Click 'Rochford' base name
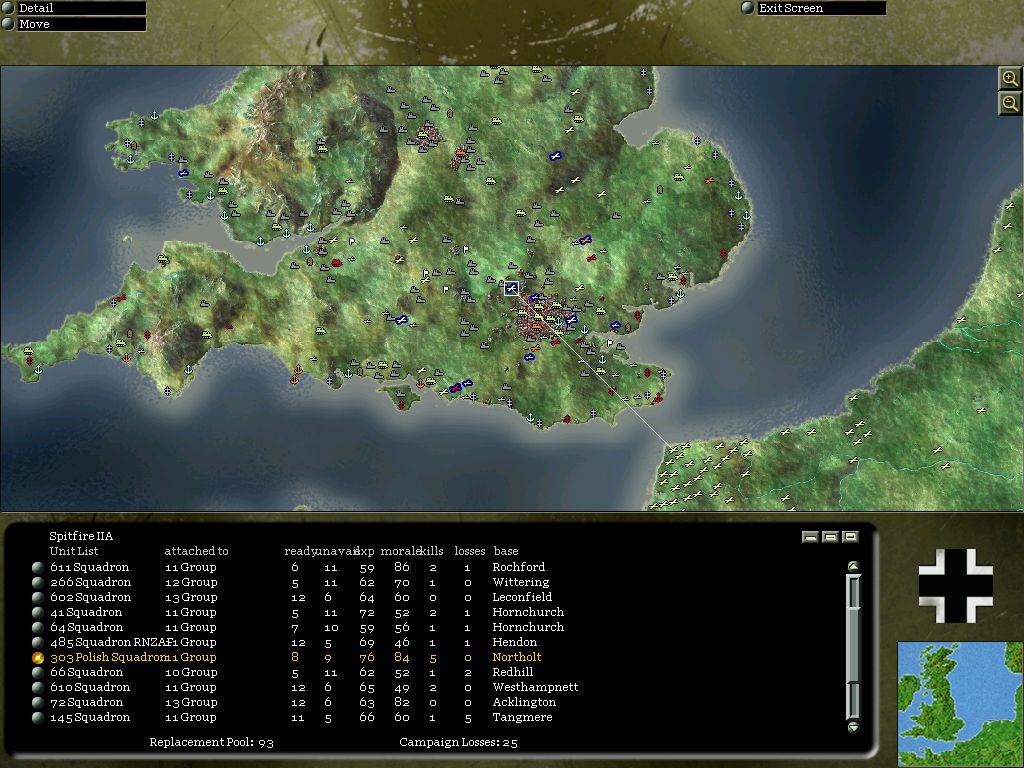The width and height of the screenshot is (1024, 768). coord(519,567)
